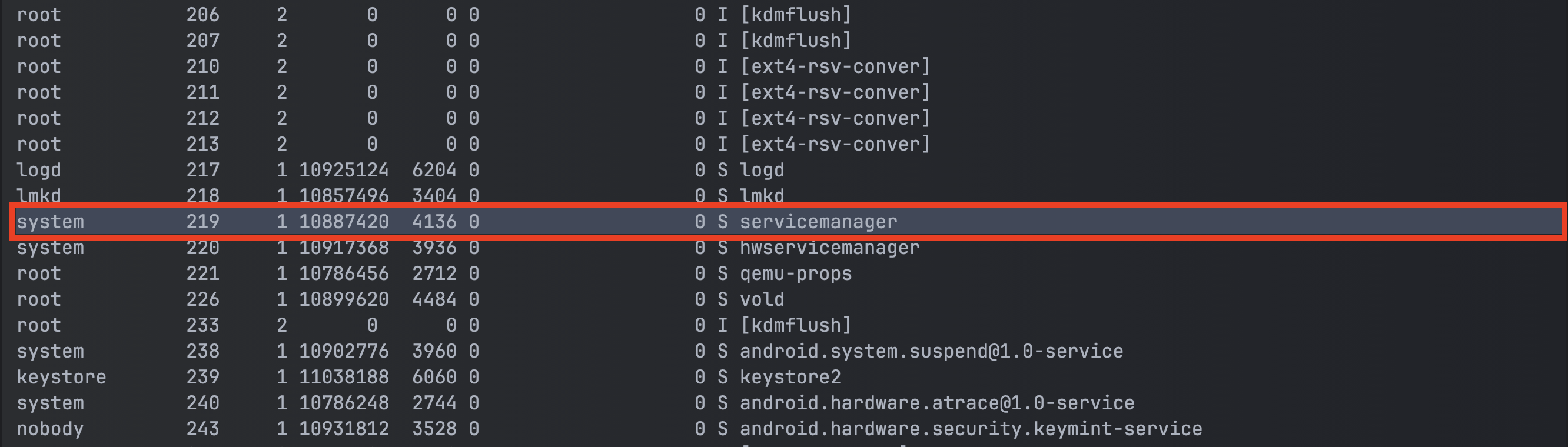Click the "nobody" user name
This screenshot has height=447, width=1568.
50,429
